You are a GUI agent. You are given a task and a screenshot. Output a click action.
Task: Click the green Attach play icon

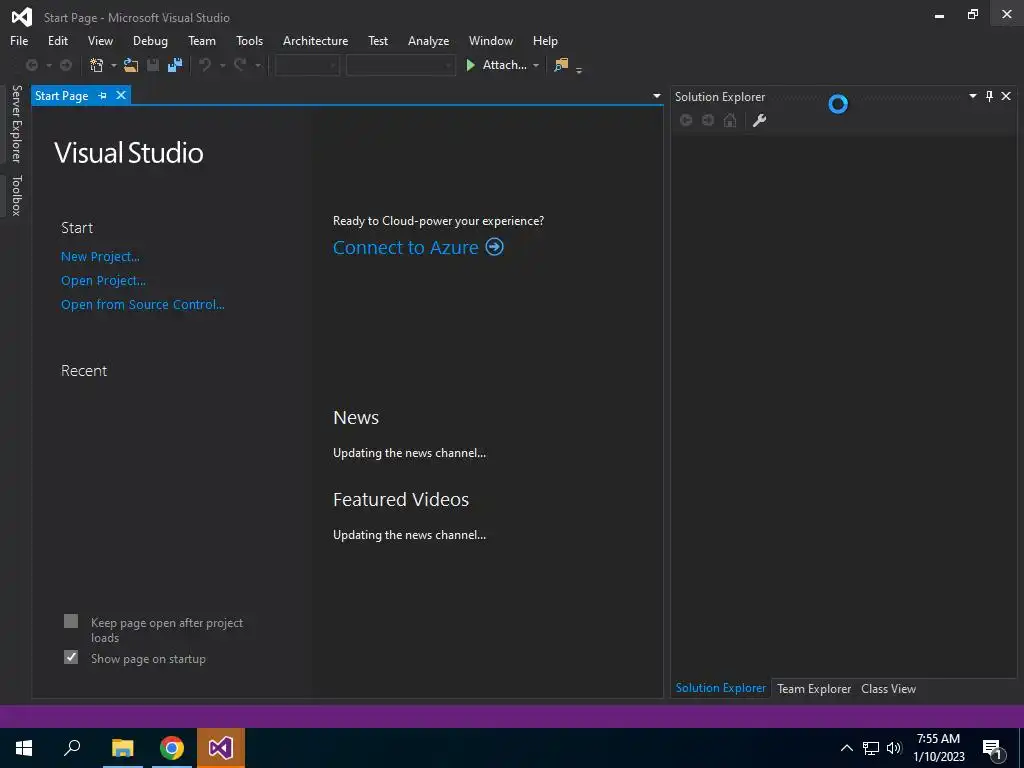(x=470, y=65)
